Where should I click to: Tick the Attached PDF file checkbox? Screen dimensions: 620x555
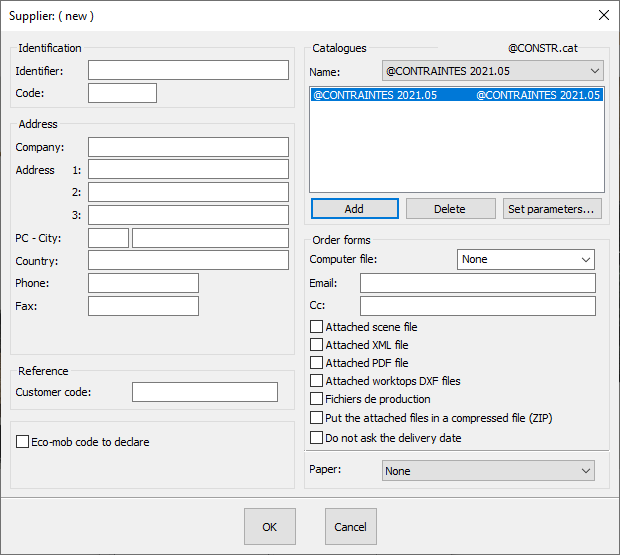click(317, 363)
